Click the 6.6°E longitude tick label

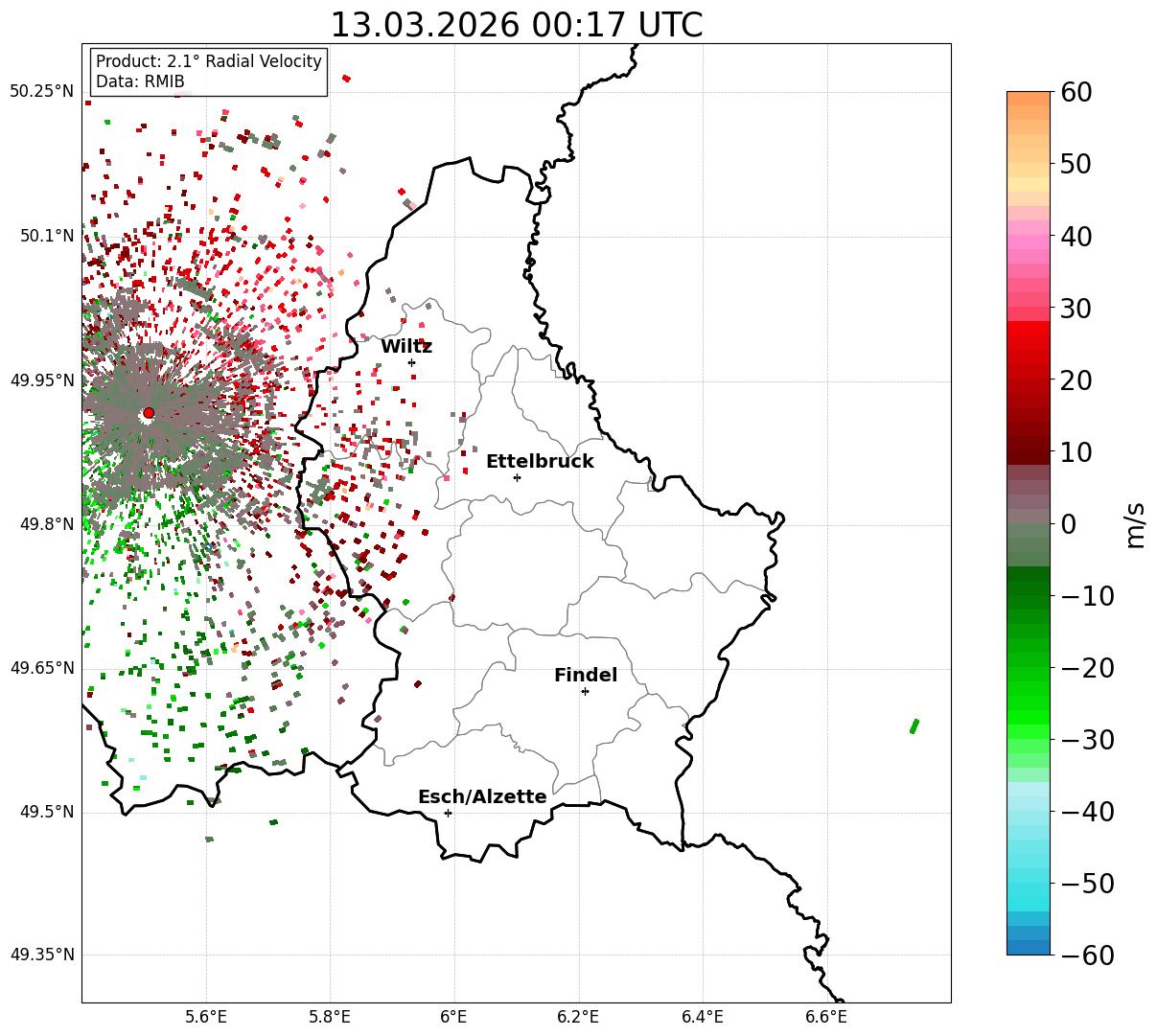point(826,1017)
